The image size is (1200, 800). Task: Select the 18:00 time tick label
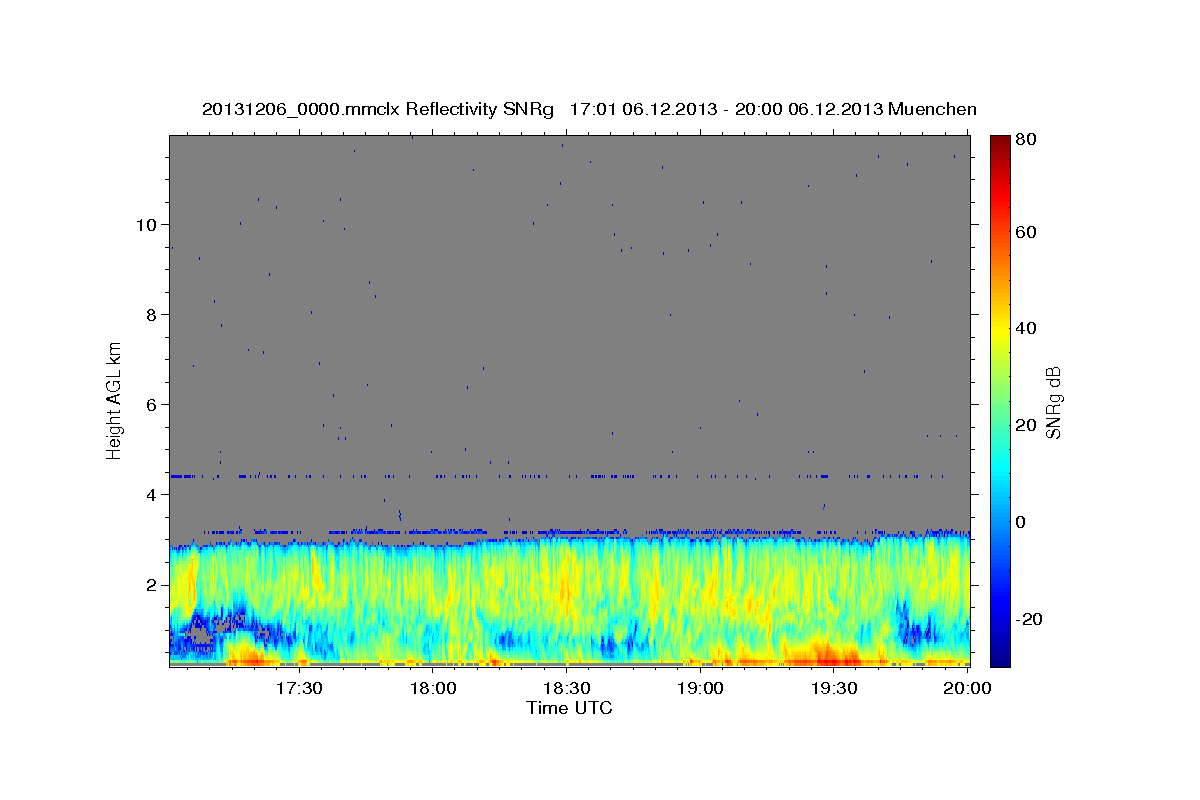(433, 689)
